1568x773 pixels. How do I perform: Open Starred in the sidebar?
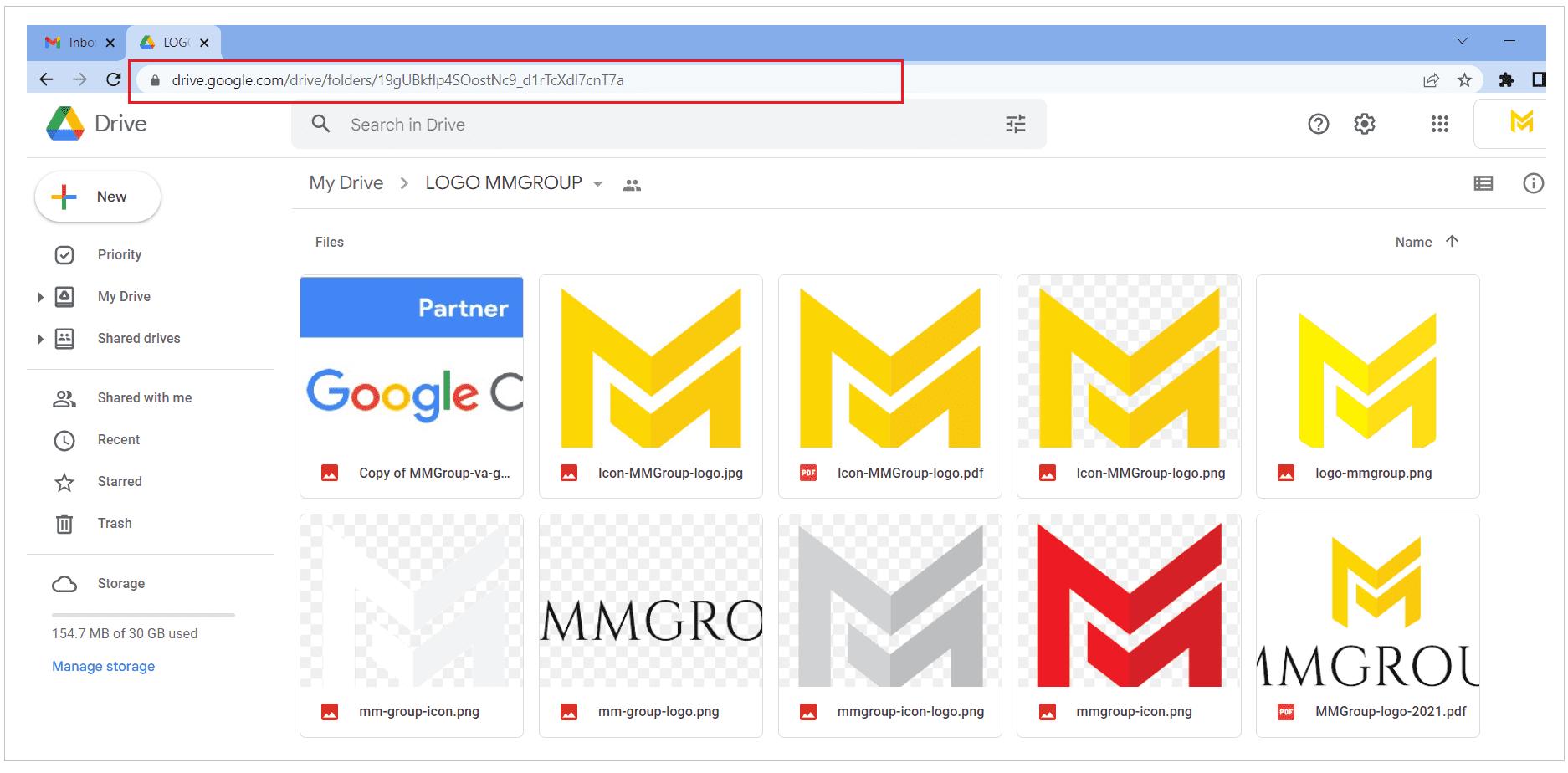pos(120,481)
